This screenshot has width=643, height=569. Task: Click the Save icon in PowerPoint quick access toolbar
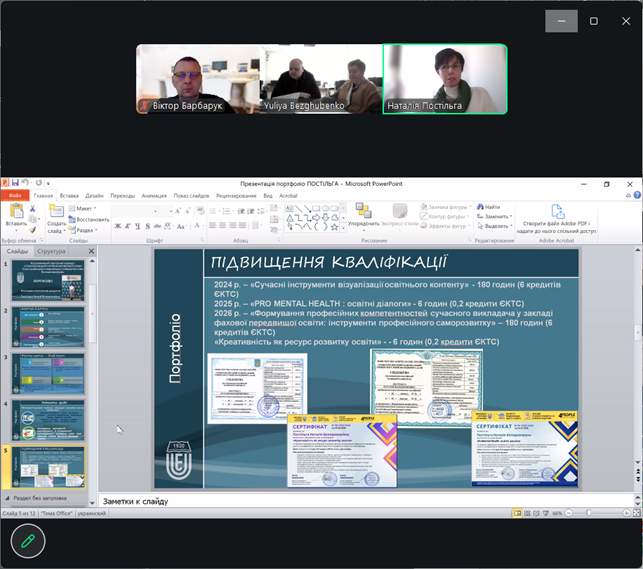point(15,183)
